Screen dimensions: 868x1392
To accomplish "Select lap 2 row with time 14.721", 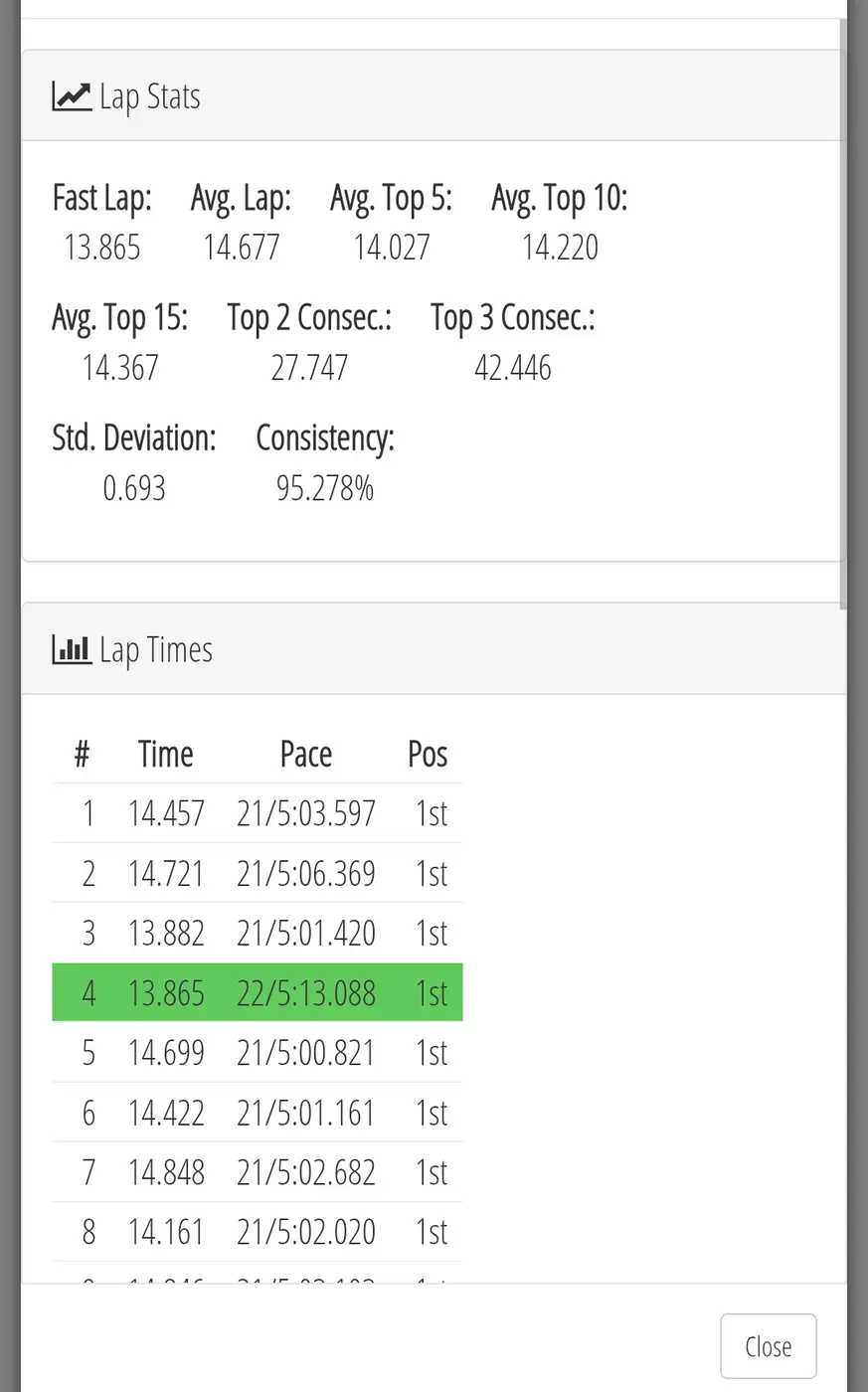I will click(258, 873).
